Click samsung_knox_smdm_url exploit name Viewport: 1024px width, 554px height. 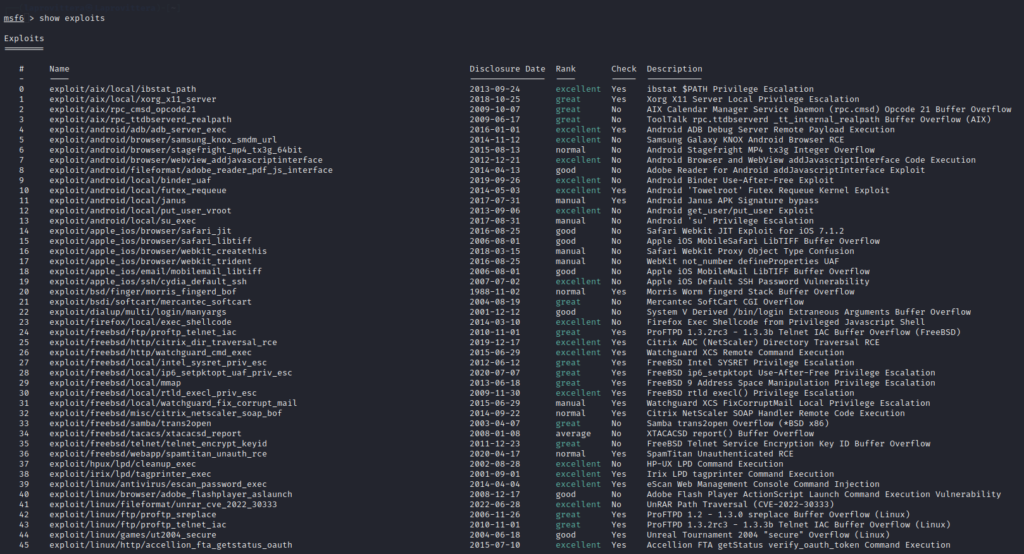(163, 140)
